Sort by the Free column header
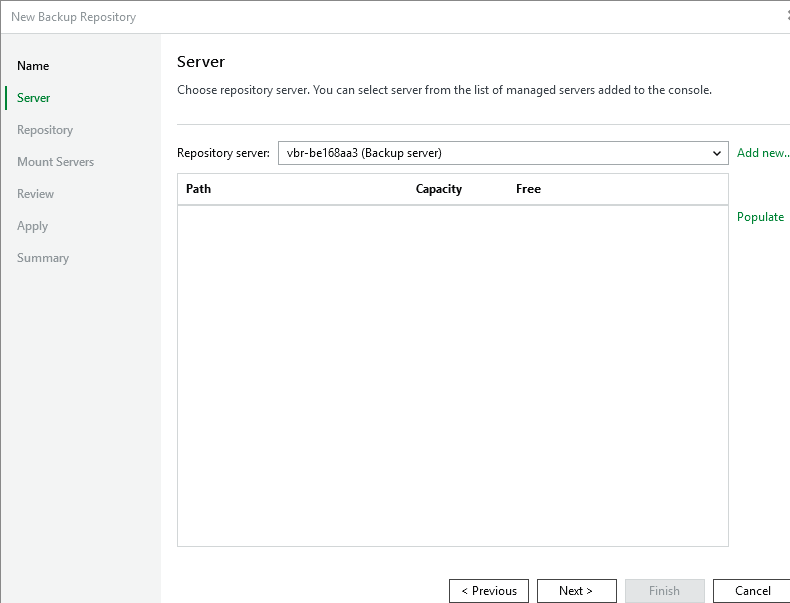 (528, 189)
